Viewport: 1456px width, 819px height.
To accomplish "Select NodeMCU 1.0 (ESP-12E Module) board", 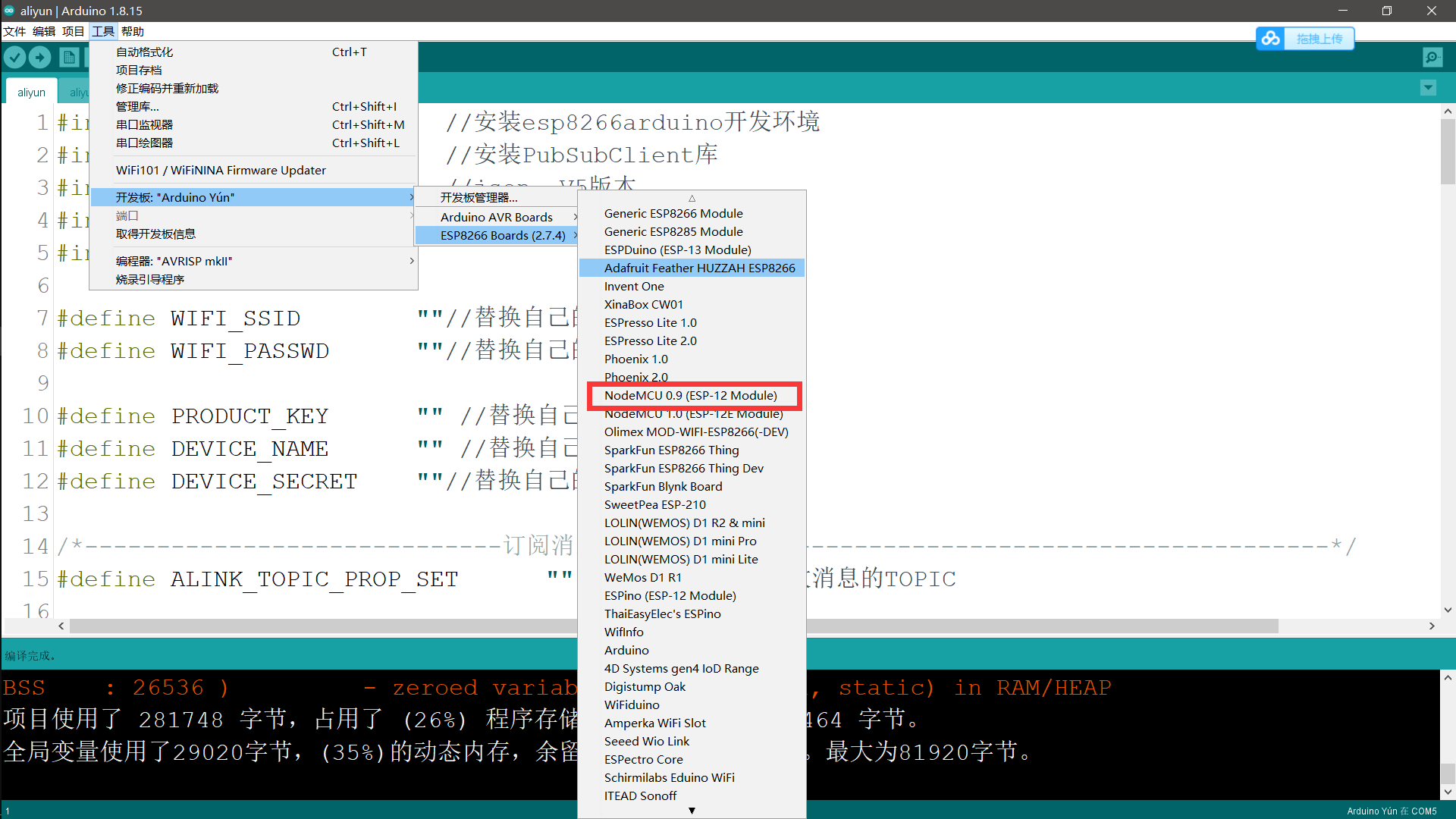I will point(692,413).
